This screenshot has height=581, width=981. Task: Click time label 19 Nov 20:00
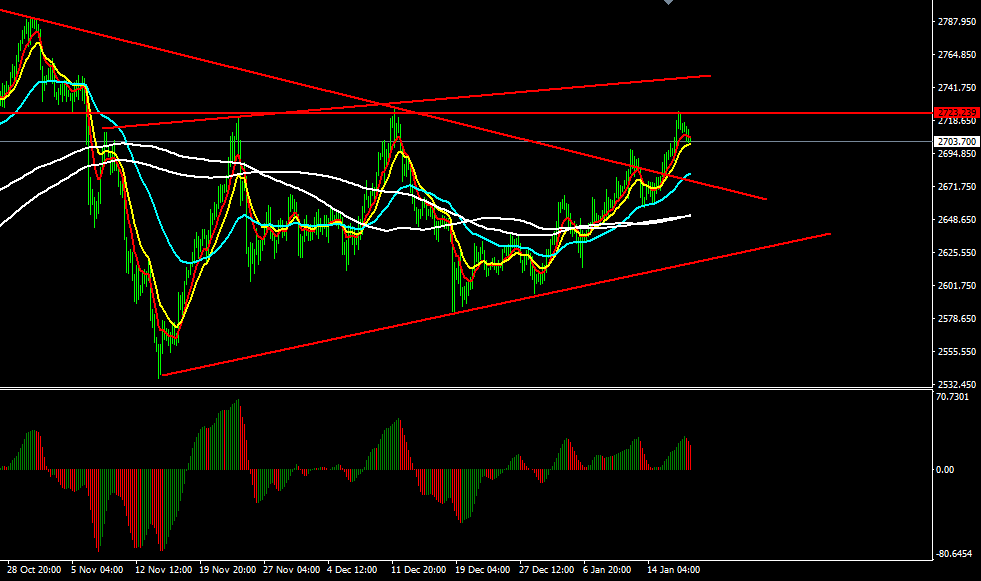(228, 570)
